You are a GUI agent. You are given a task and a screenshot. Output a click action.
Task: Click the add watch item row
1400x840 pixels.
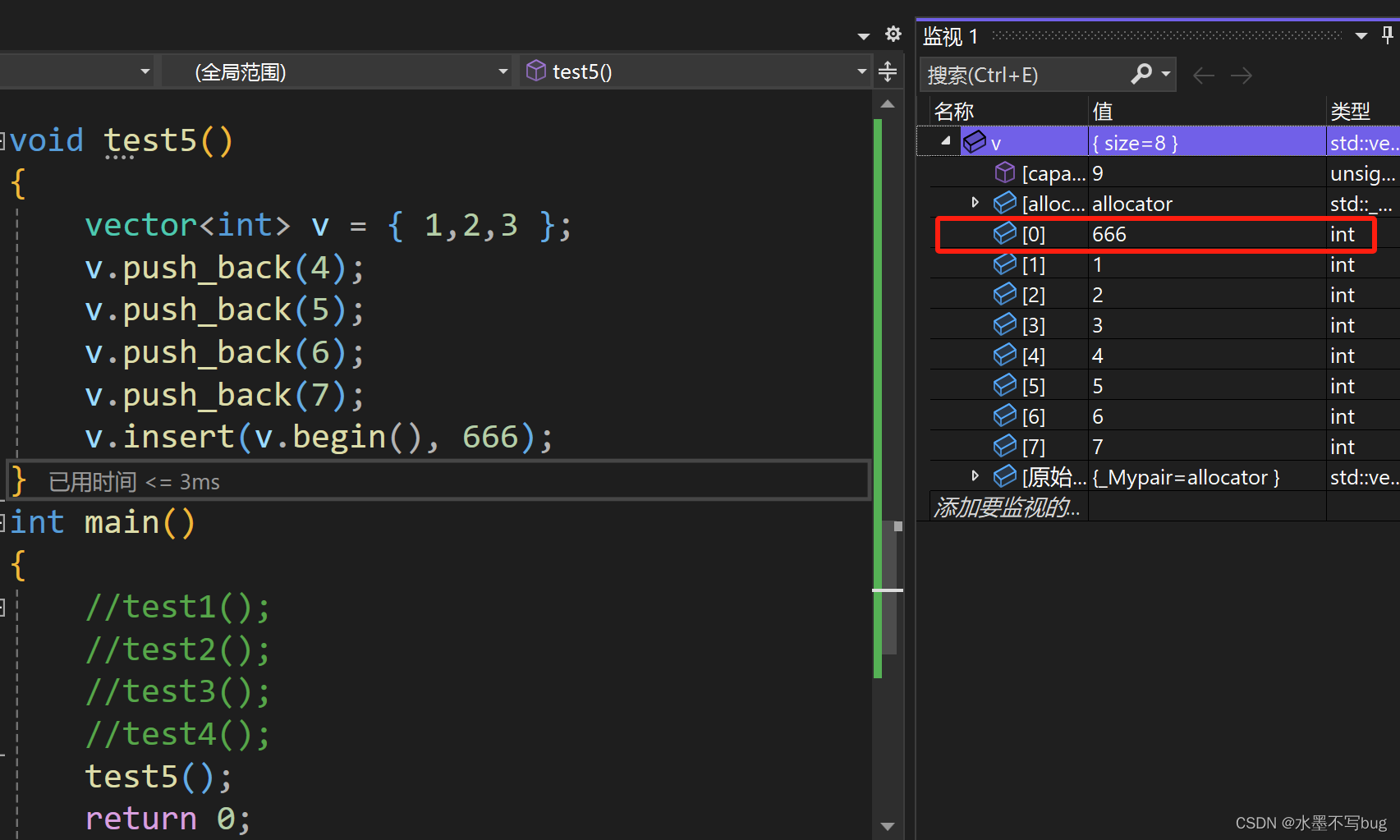pos(1008,507)
